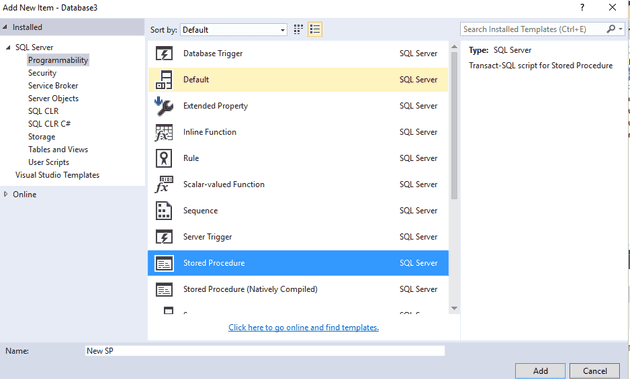630x379 pixels.
Task: Switch to medium icons list view
Action: [x=315, y=29]
